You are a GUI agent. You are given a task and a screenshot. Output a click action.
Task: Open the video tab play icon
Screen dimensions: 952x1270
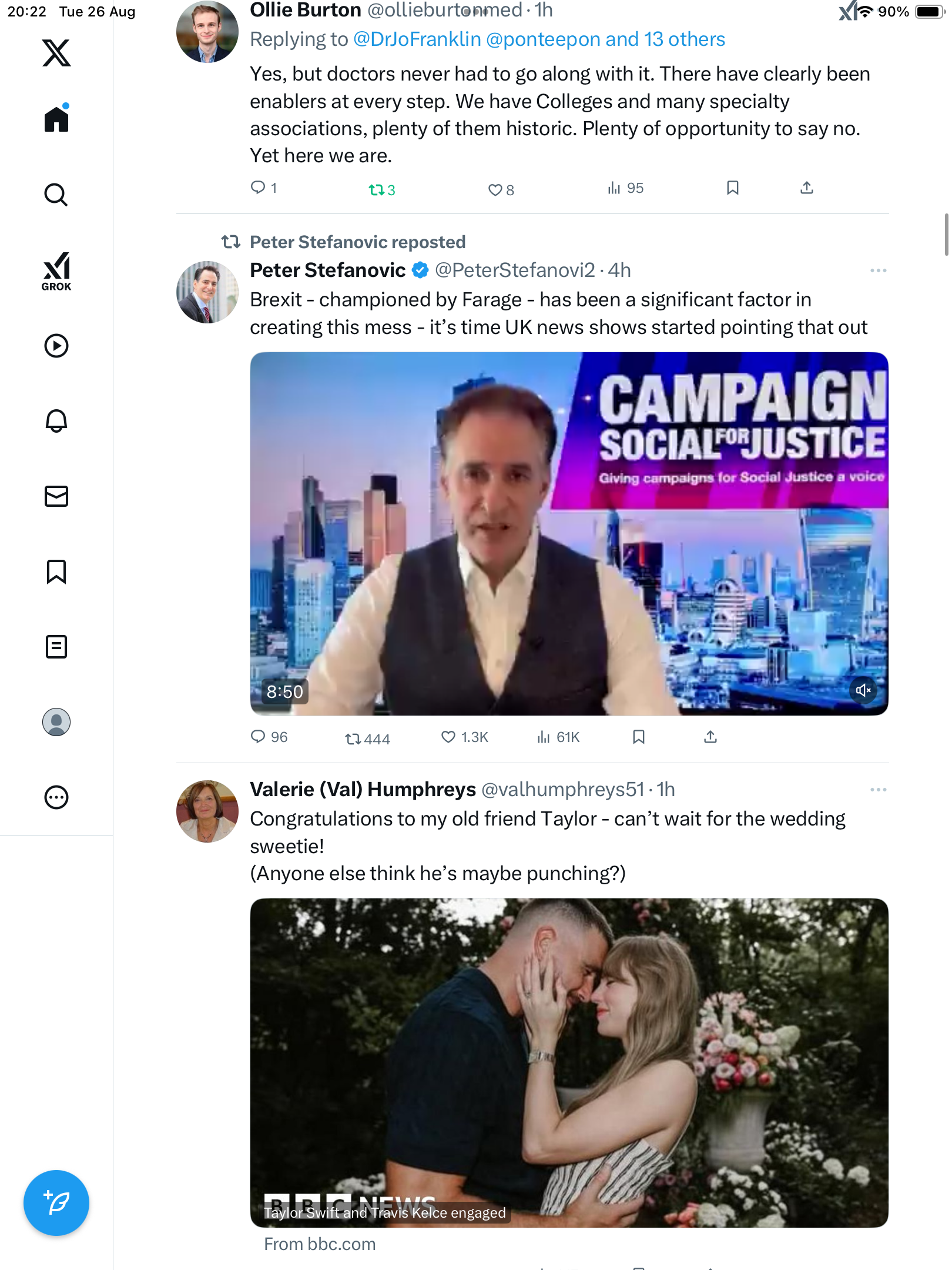pos(56,346)
